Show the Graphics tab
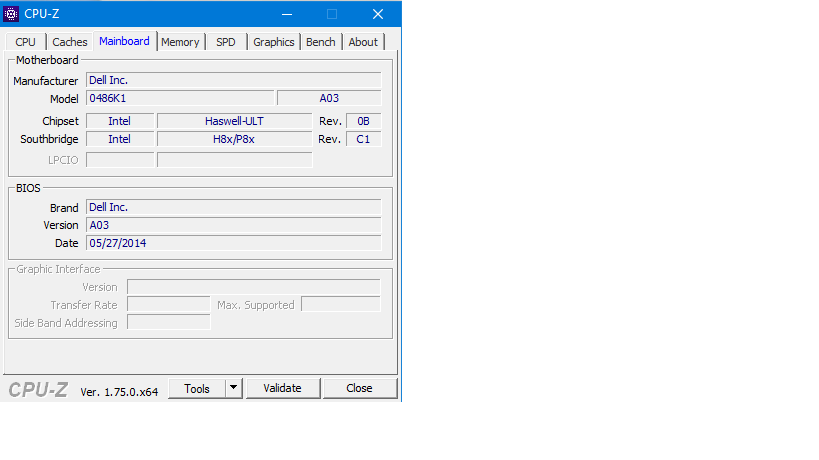 coord(274,42)
